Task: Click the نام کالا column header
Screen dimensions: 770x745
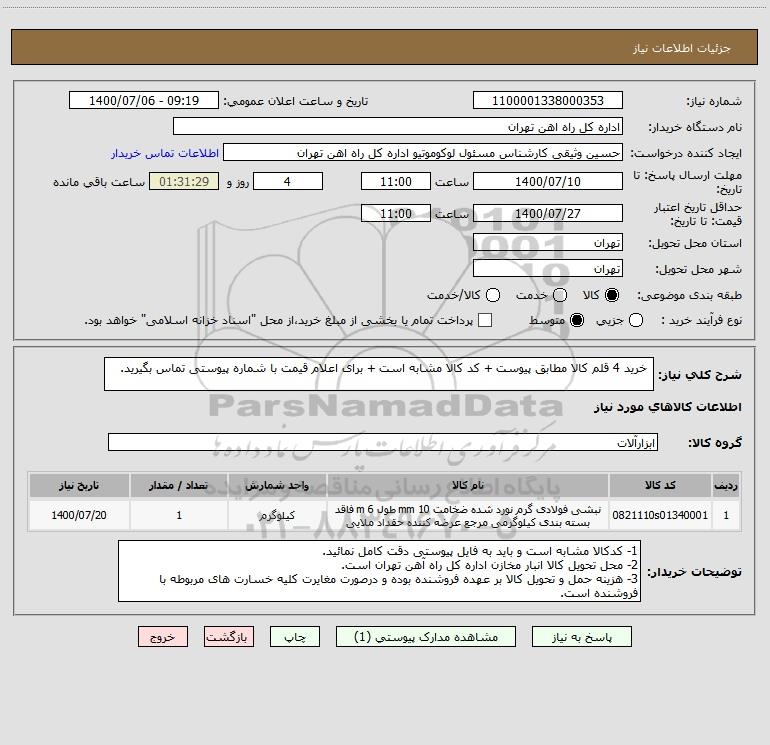Action: [468, 485]
